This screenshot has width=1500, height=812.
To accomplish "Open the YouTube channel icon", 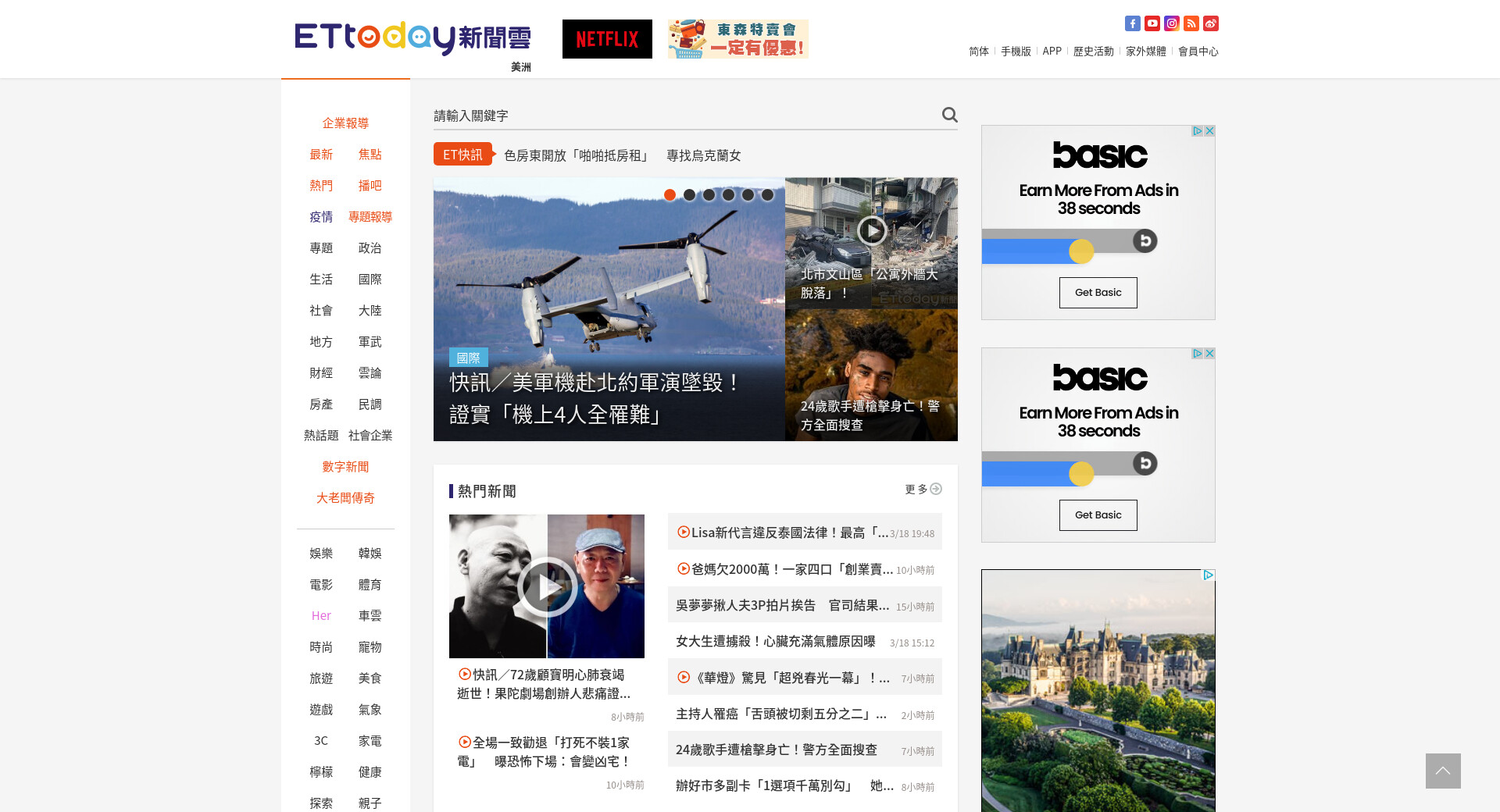I will point(1152,23).
